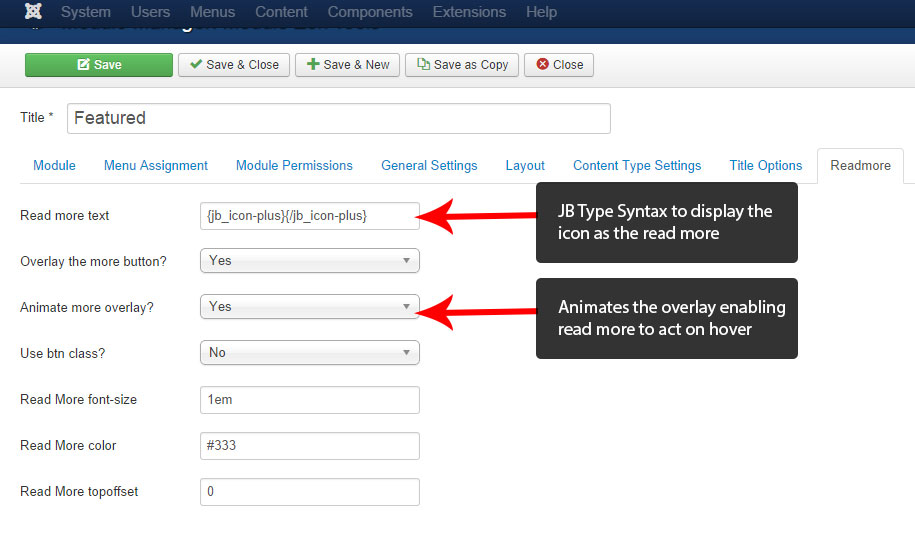Select the Readmore tab
Viewport: 915px width, 543px height.
[861, 166]
